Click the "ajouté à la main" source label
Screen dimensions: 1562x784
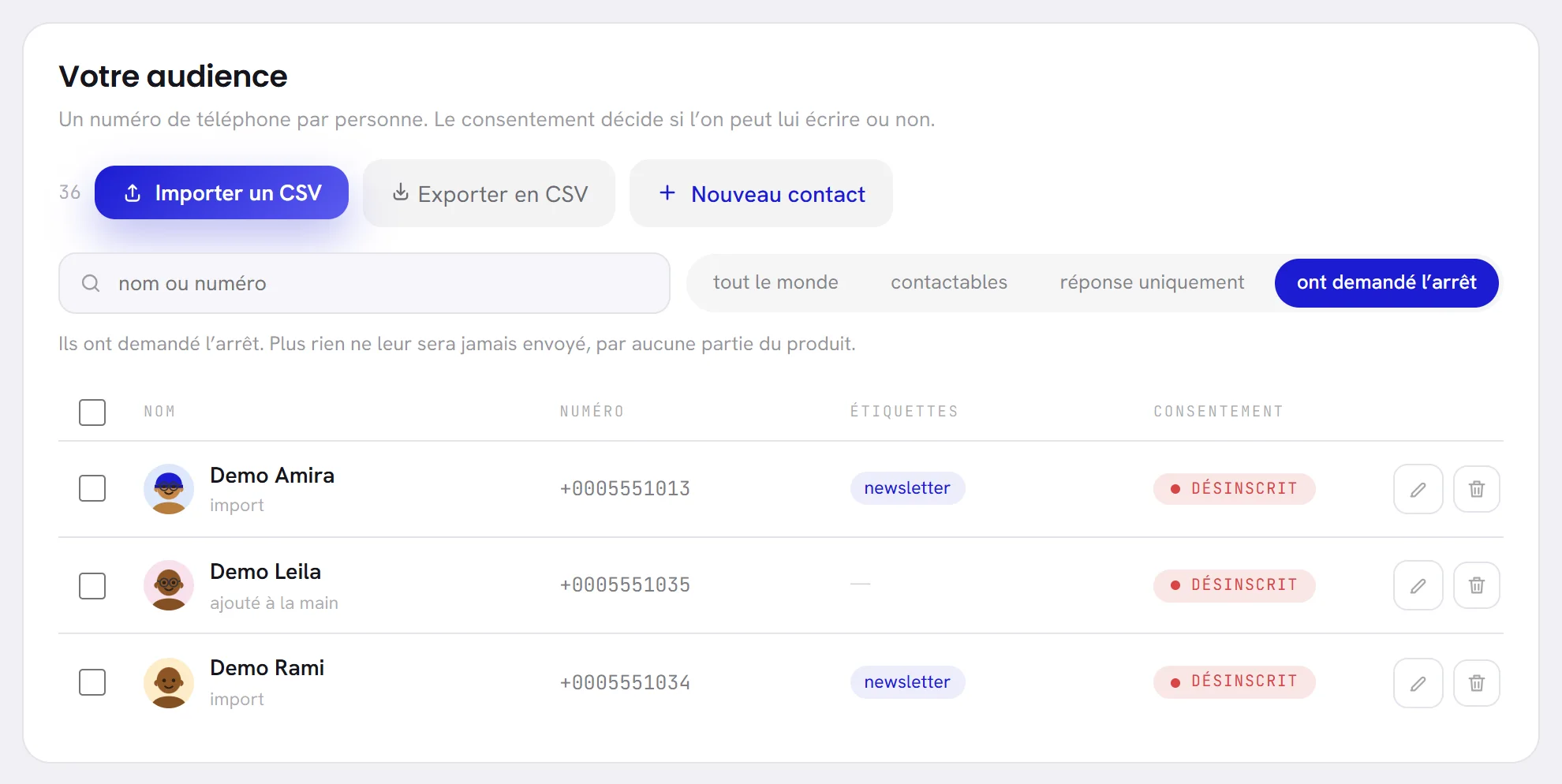(274, 603)
